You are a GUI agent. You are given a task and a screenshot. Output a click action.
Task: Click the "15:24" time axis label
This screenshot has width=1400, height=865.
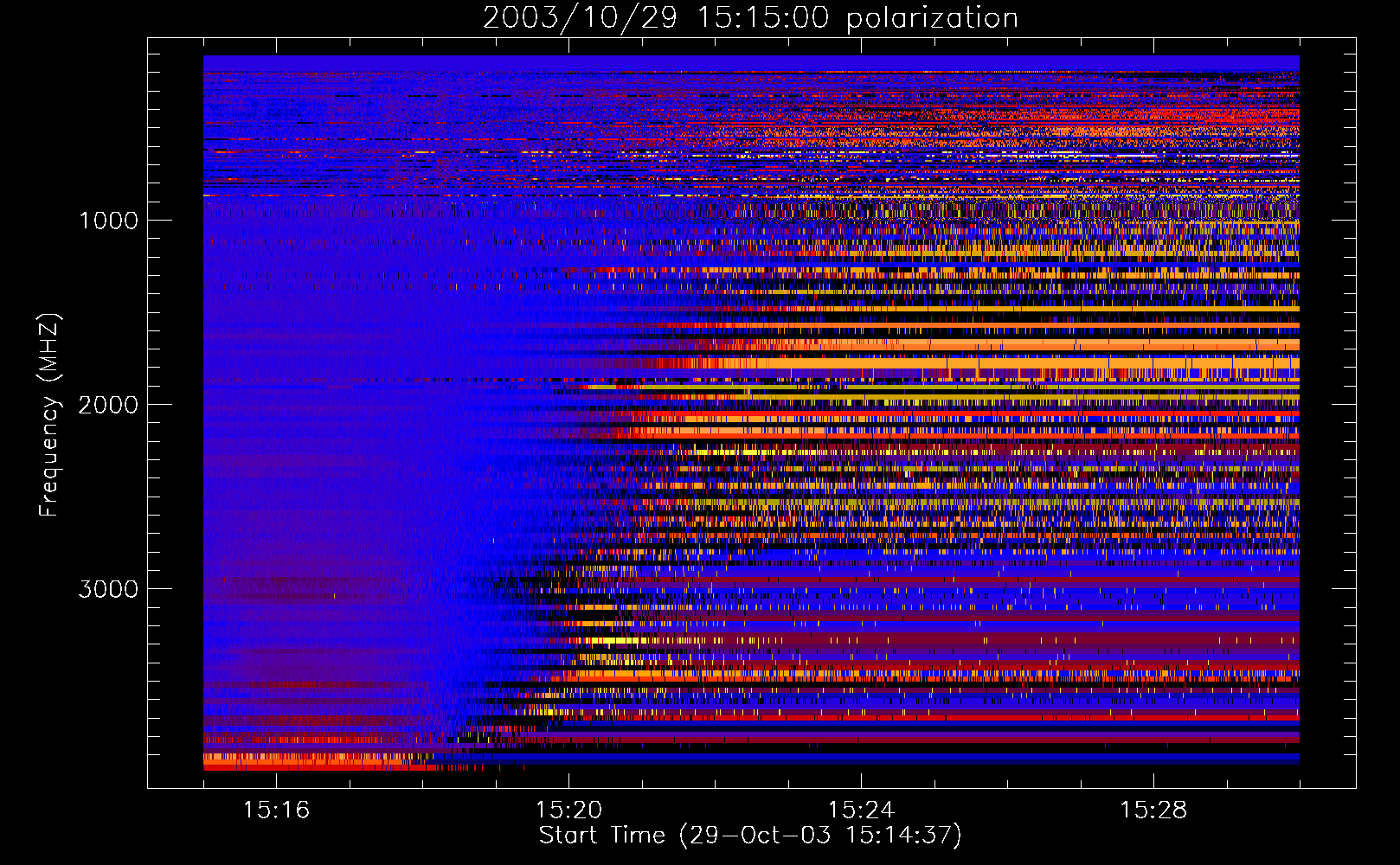coord(861,810)
